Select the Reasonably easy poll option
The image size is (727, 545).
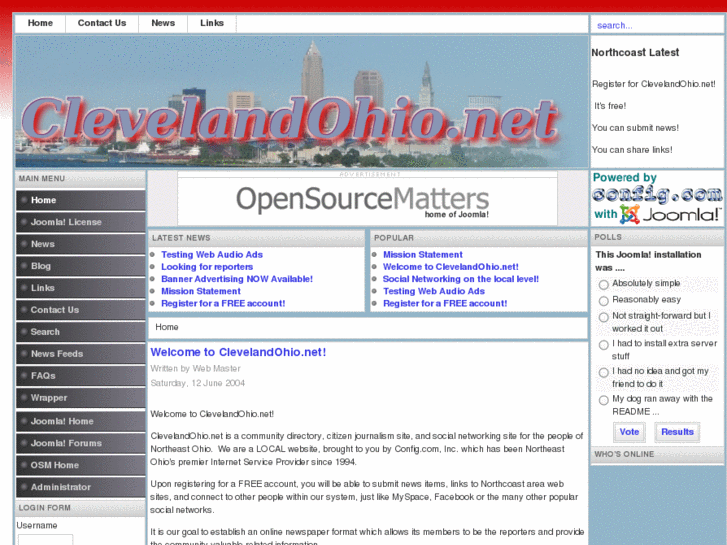click(x=604, y=301)
